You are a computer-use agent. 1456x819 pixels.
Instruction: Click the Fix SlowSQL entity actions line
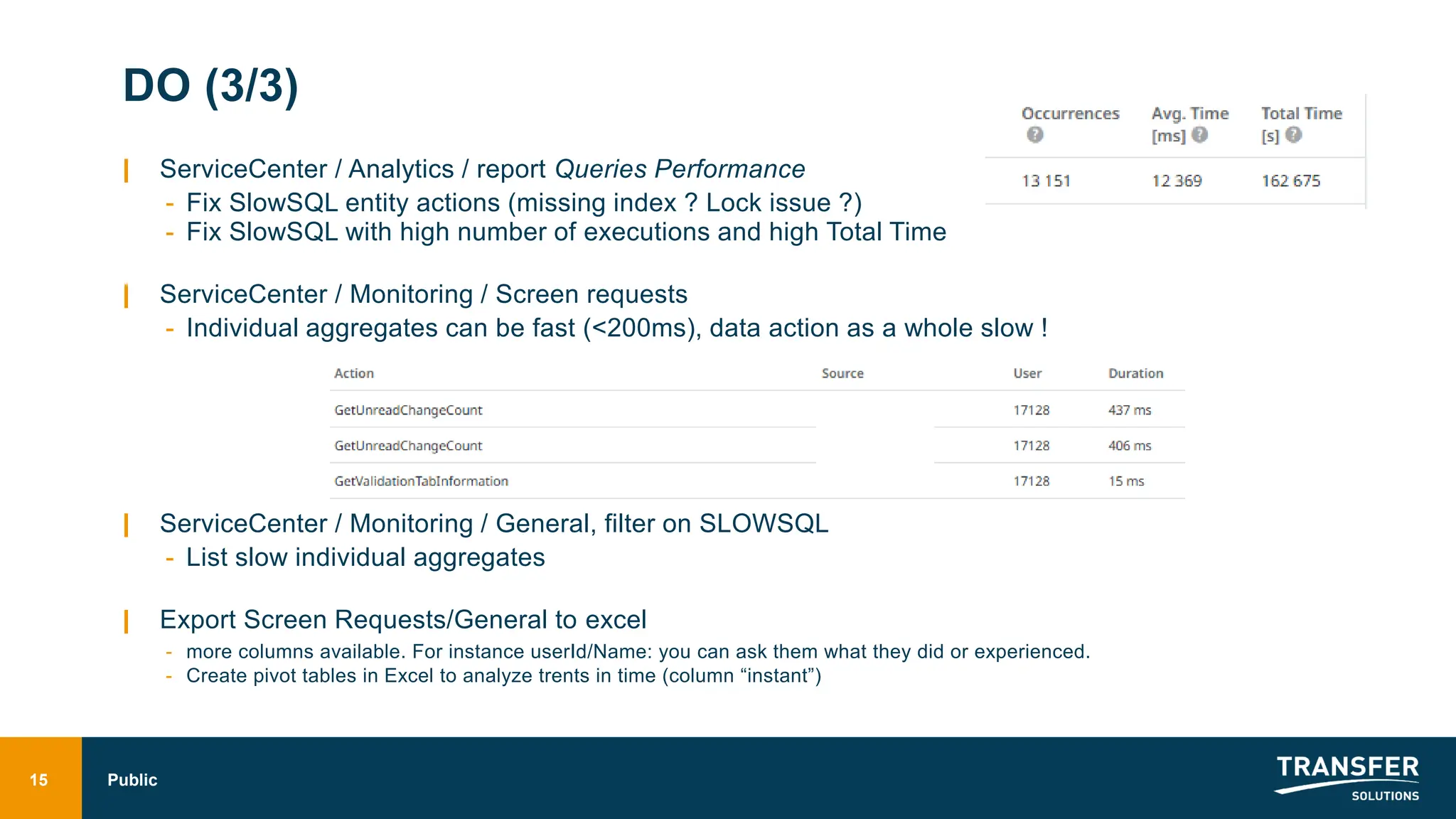(524, 203)
